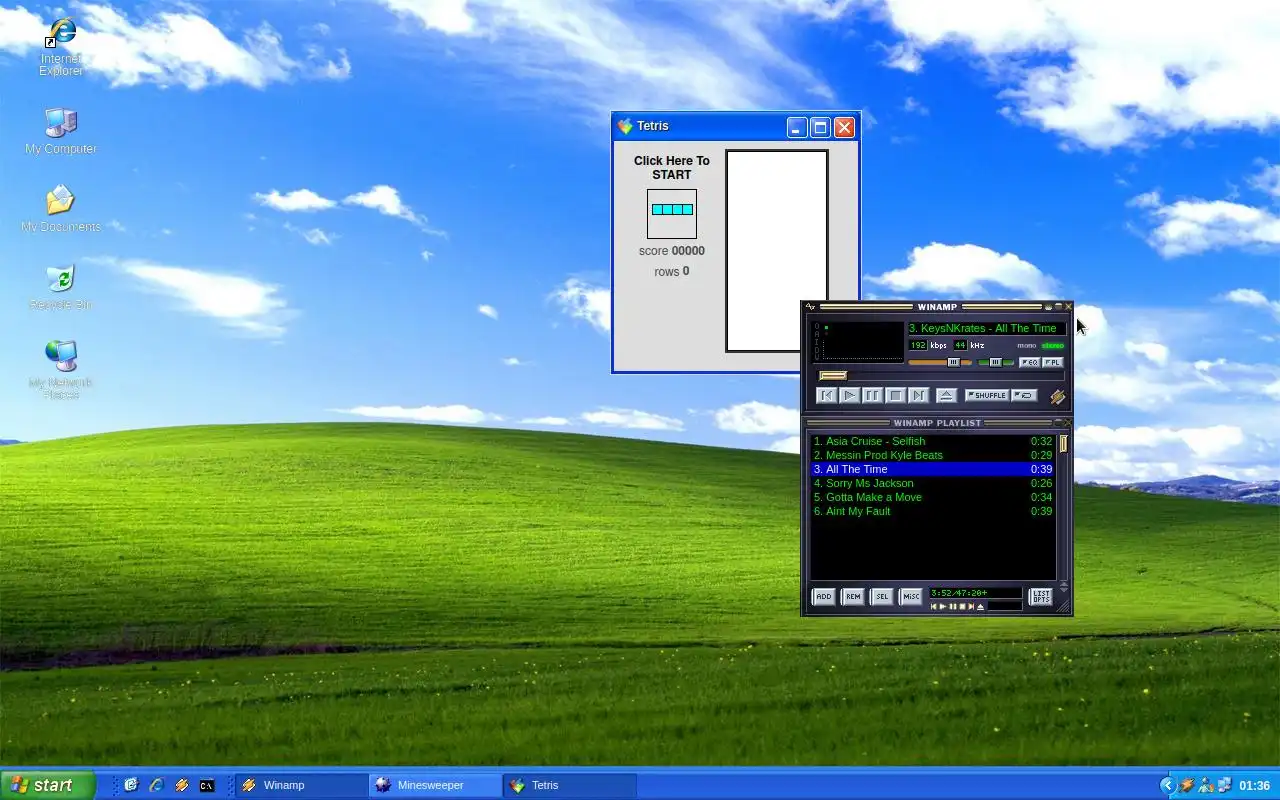Select playlist track Aint My Fault
Viewport: 1280px width, 800px height.
(933, 511)
